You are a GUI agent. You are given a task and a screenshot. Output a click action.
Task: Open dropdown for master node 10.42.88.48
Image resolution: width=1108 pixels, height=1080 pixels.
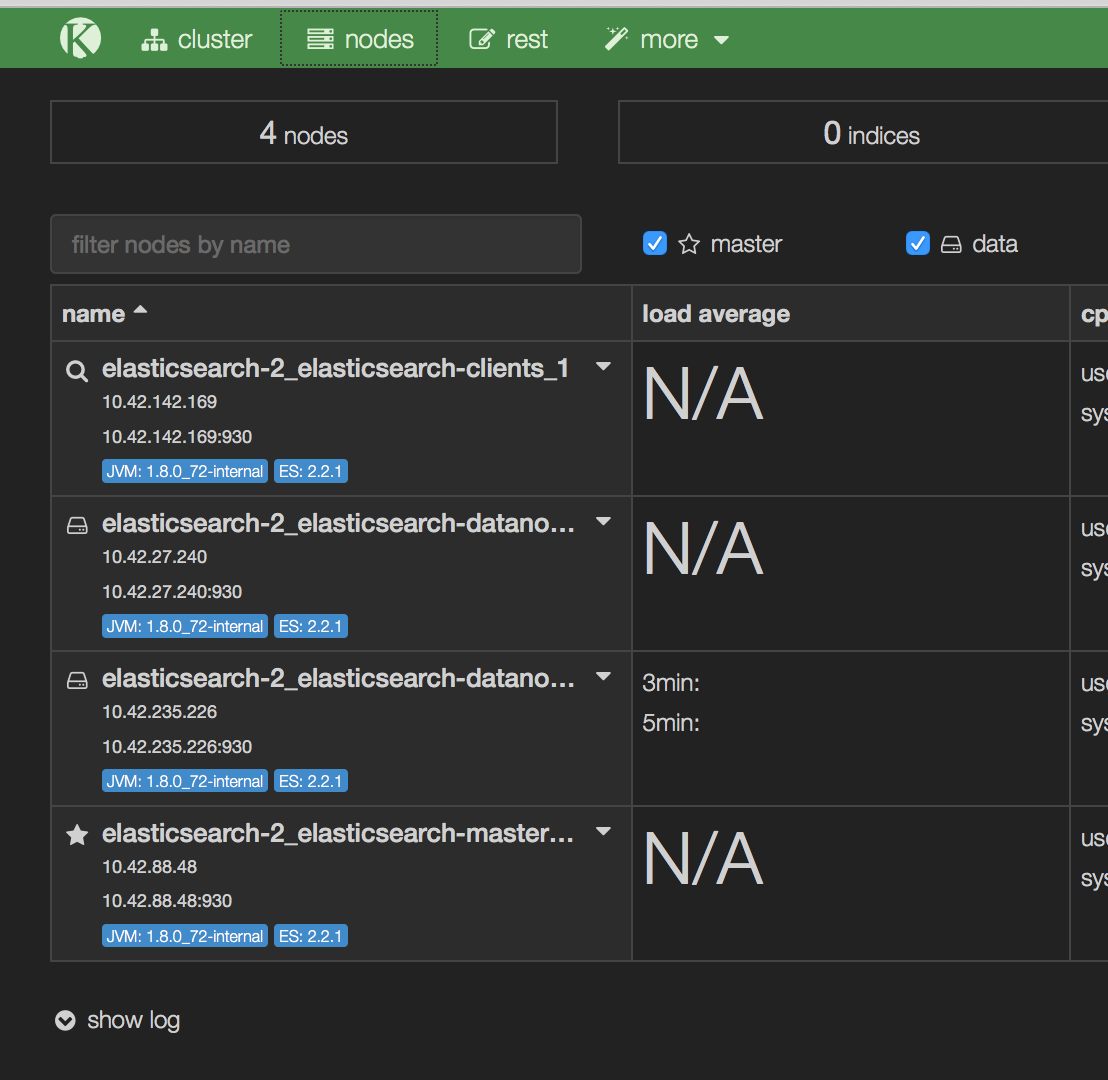pyautogui.click(x=603, y=832)
